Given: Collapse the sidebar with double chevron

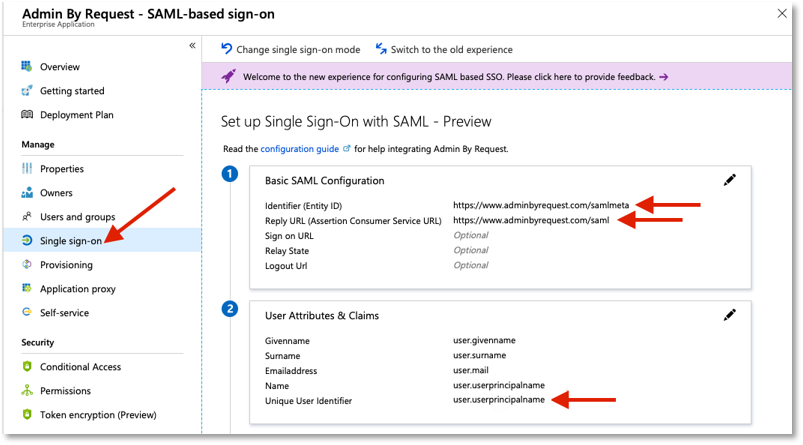Looking at the screenshot, I should pos(192,45).
